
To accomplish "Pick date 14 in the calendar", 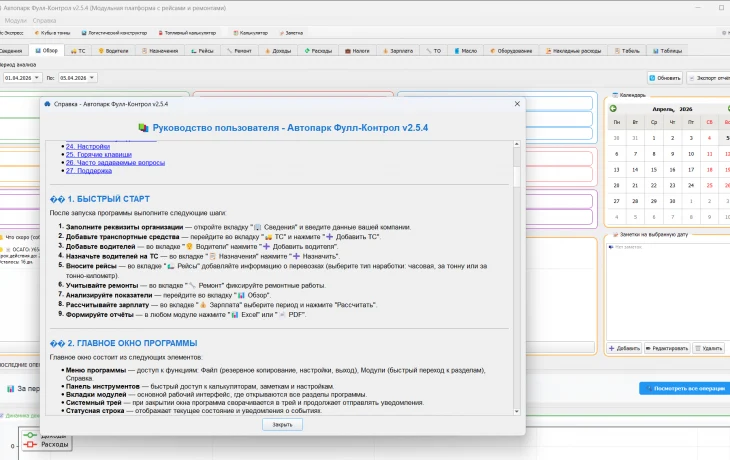I will click(x=635, y=169).
